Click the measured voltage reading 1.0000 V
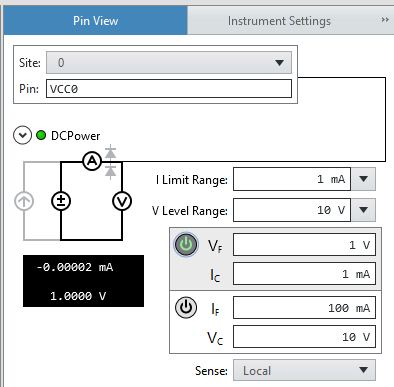 point(78,296)
